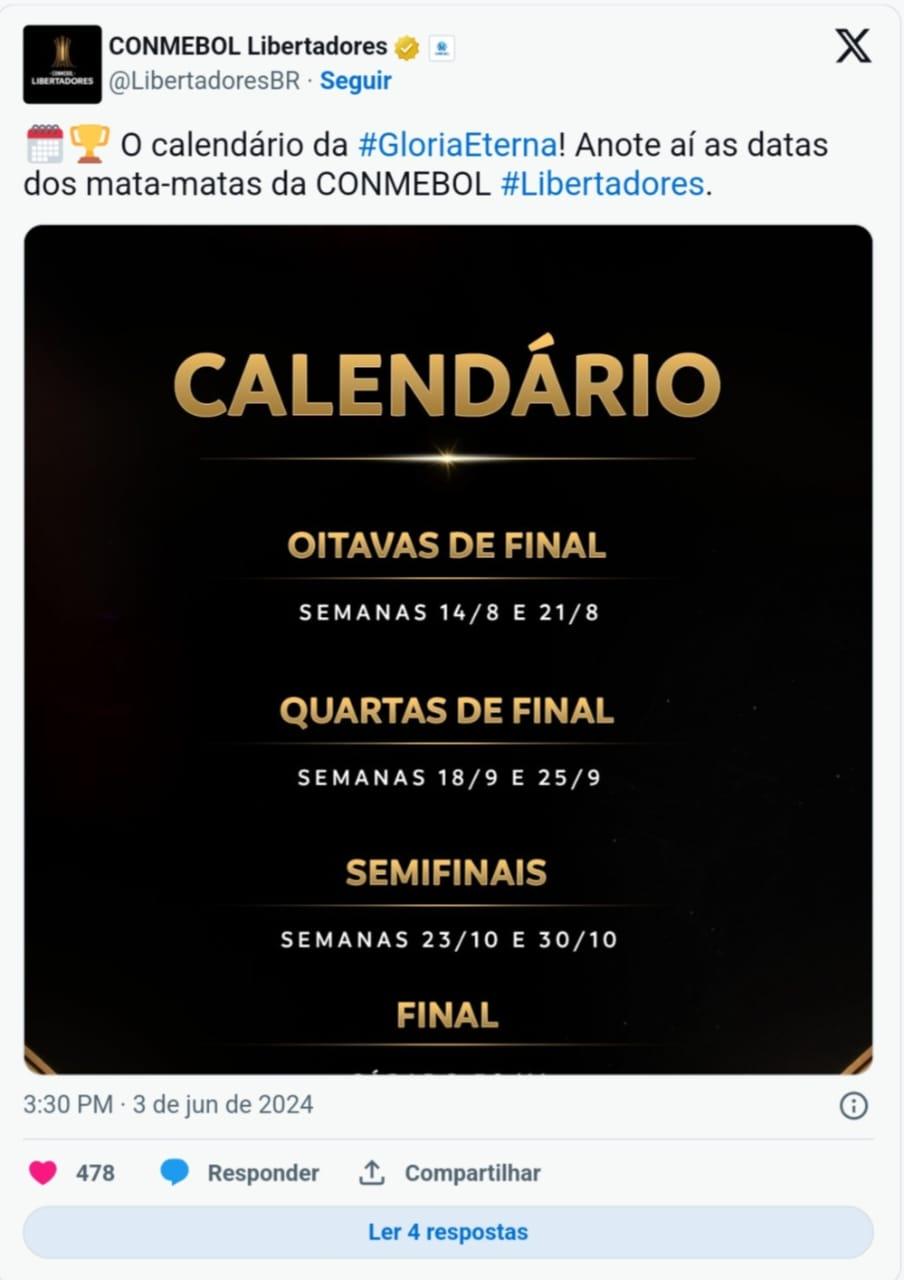Visit the @LibertadoresBR handle

(204, 81)
